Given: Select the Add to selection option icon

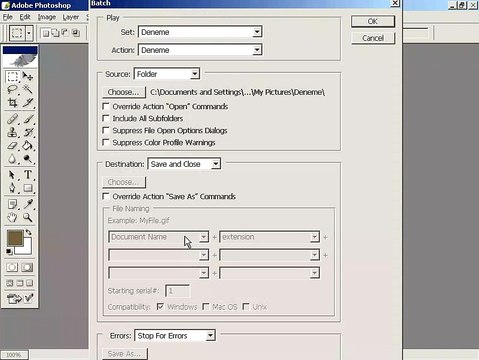Looking at the screenshot, I should (x=55, y=33).
